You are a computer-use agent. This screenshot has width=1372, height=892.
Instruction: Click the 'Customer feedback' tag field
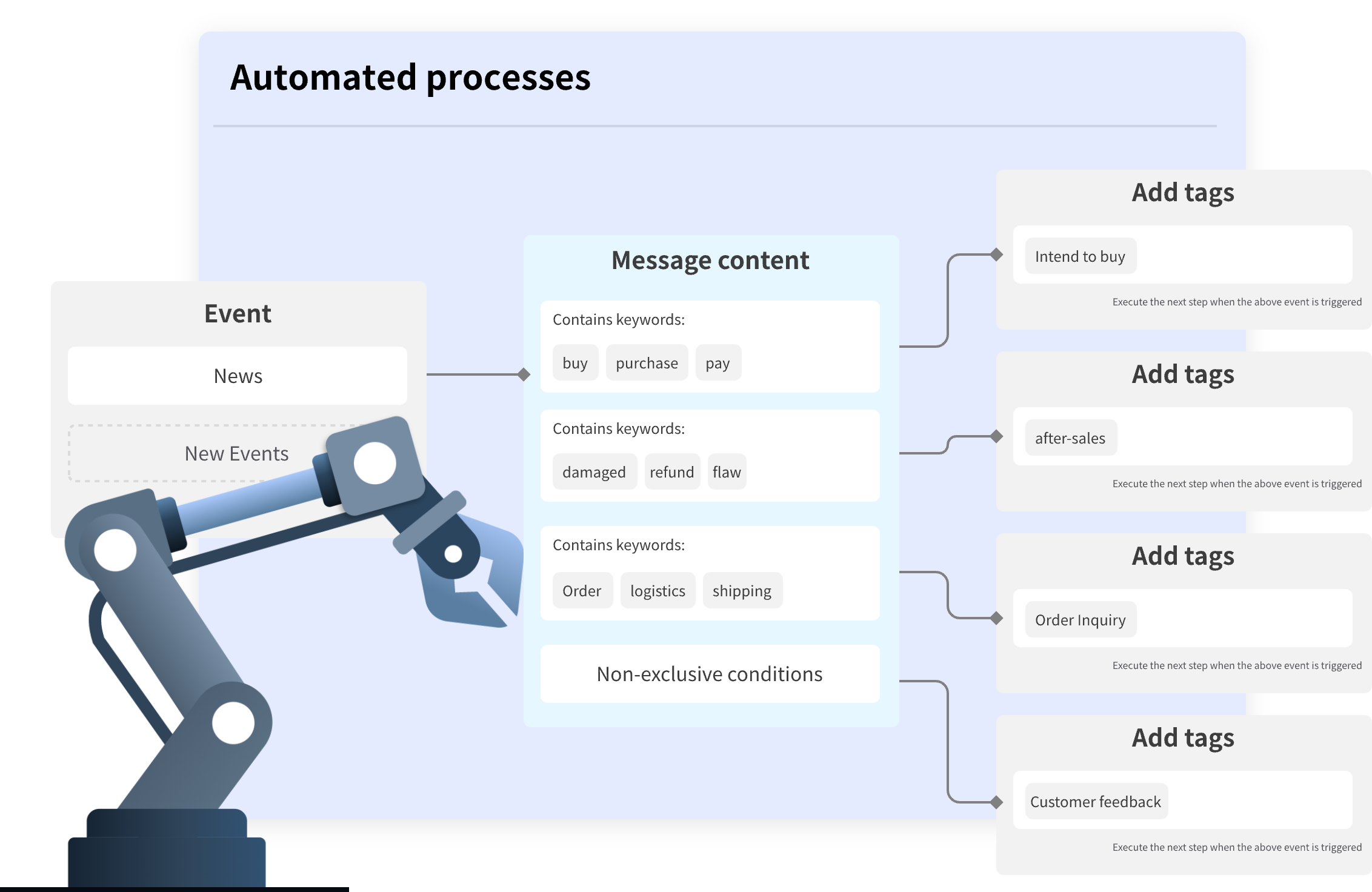tap(1096, 802)
